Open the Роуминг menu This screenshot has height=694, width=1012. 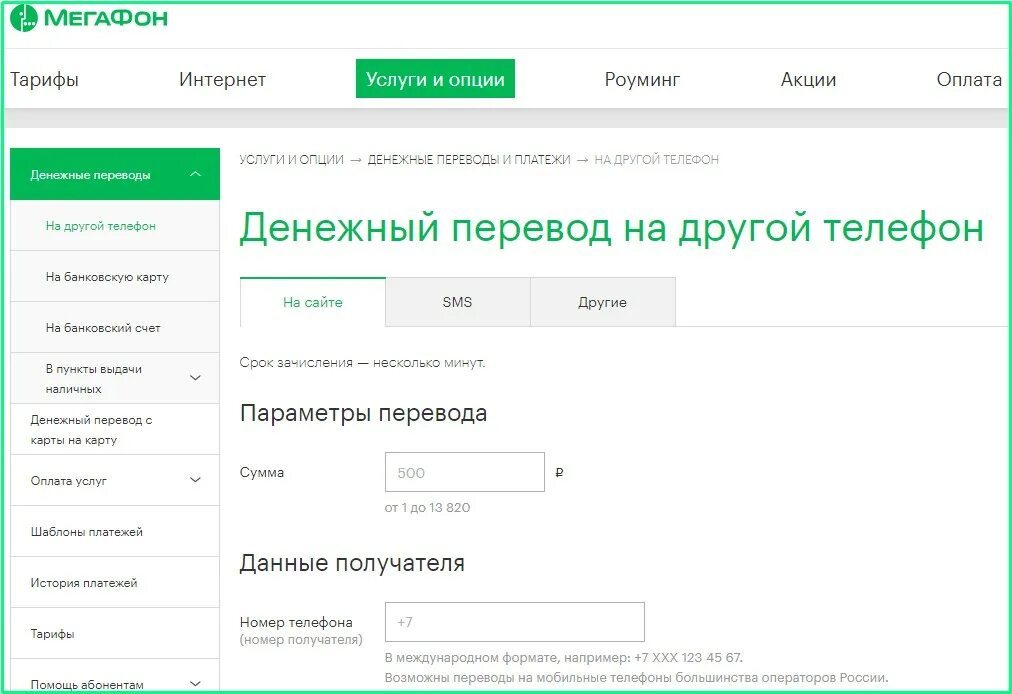coord(641,78)
